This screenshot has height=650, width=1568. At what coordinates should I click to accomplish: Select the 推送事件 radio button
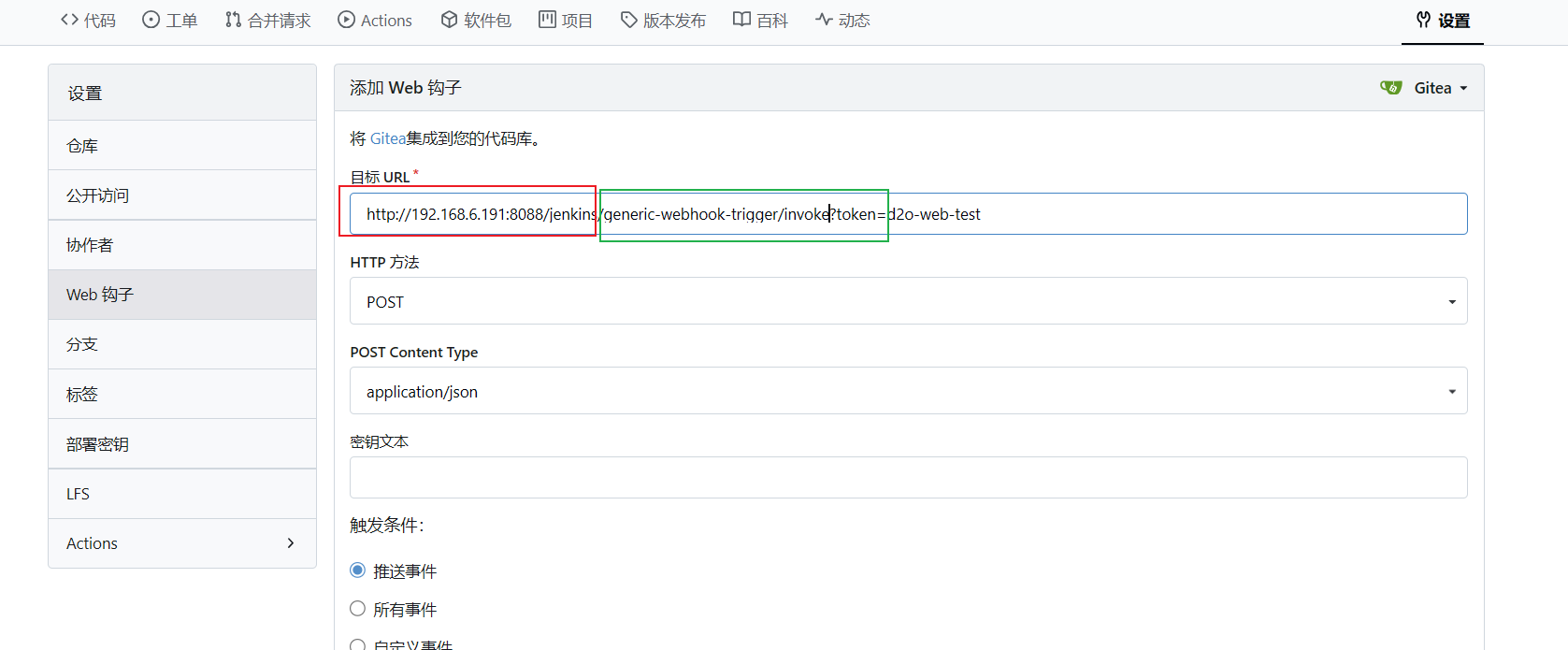click(x=357, y=571)
